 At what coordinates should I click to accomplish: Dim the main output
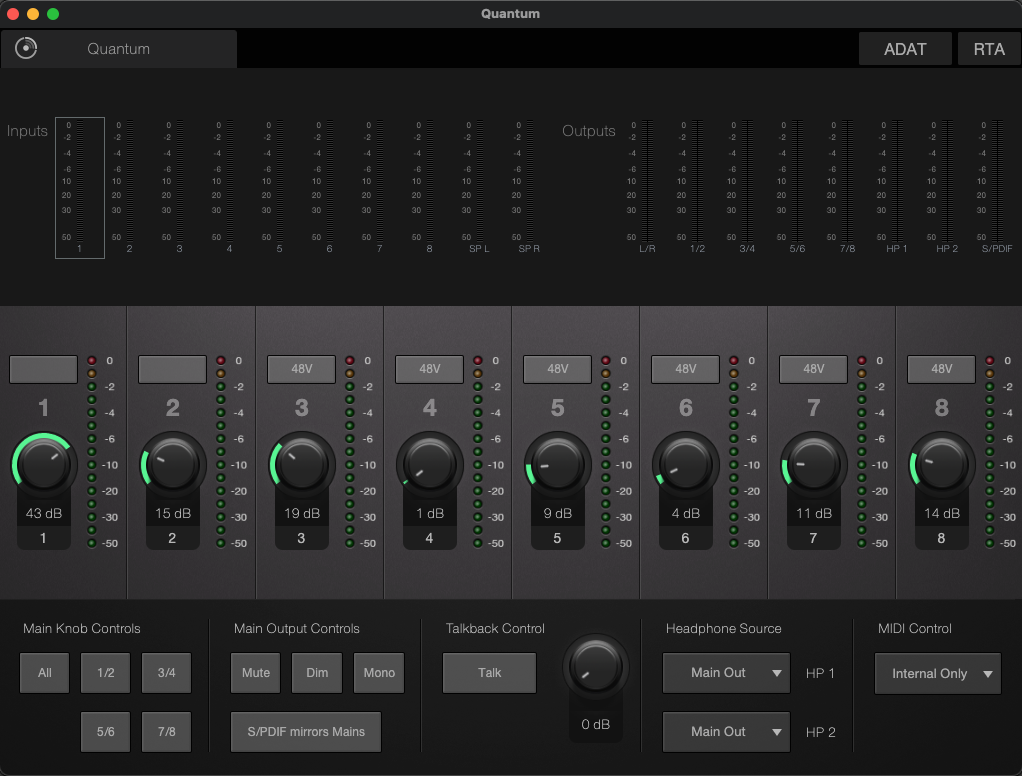tap(317, 672)
